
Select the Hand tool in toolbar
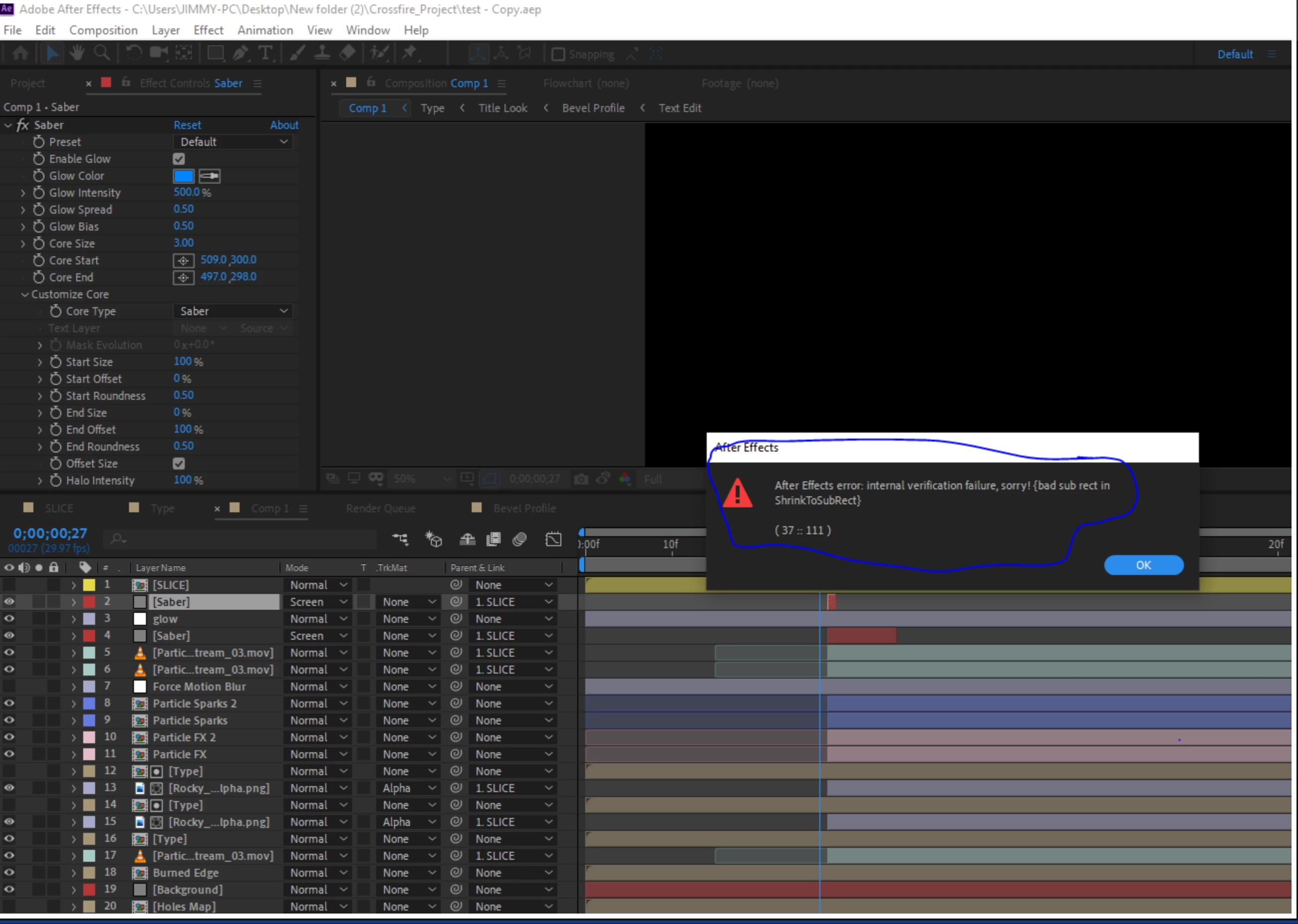tap(76, 53)
